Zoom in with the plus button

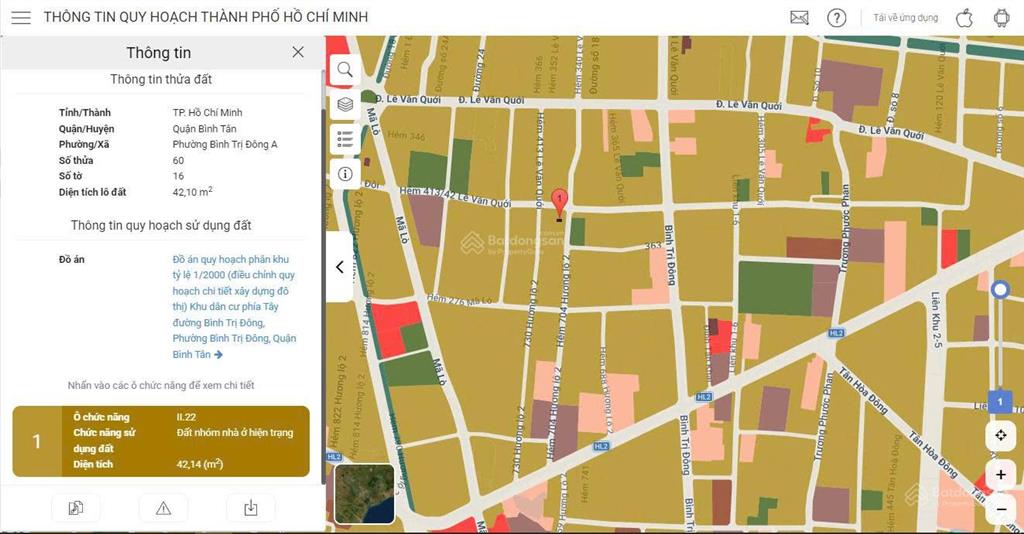click(1000, 475)
